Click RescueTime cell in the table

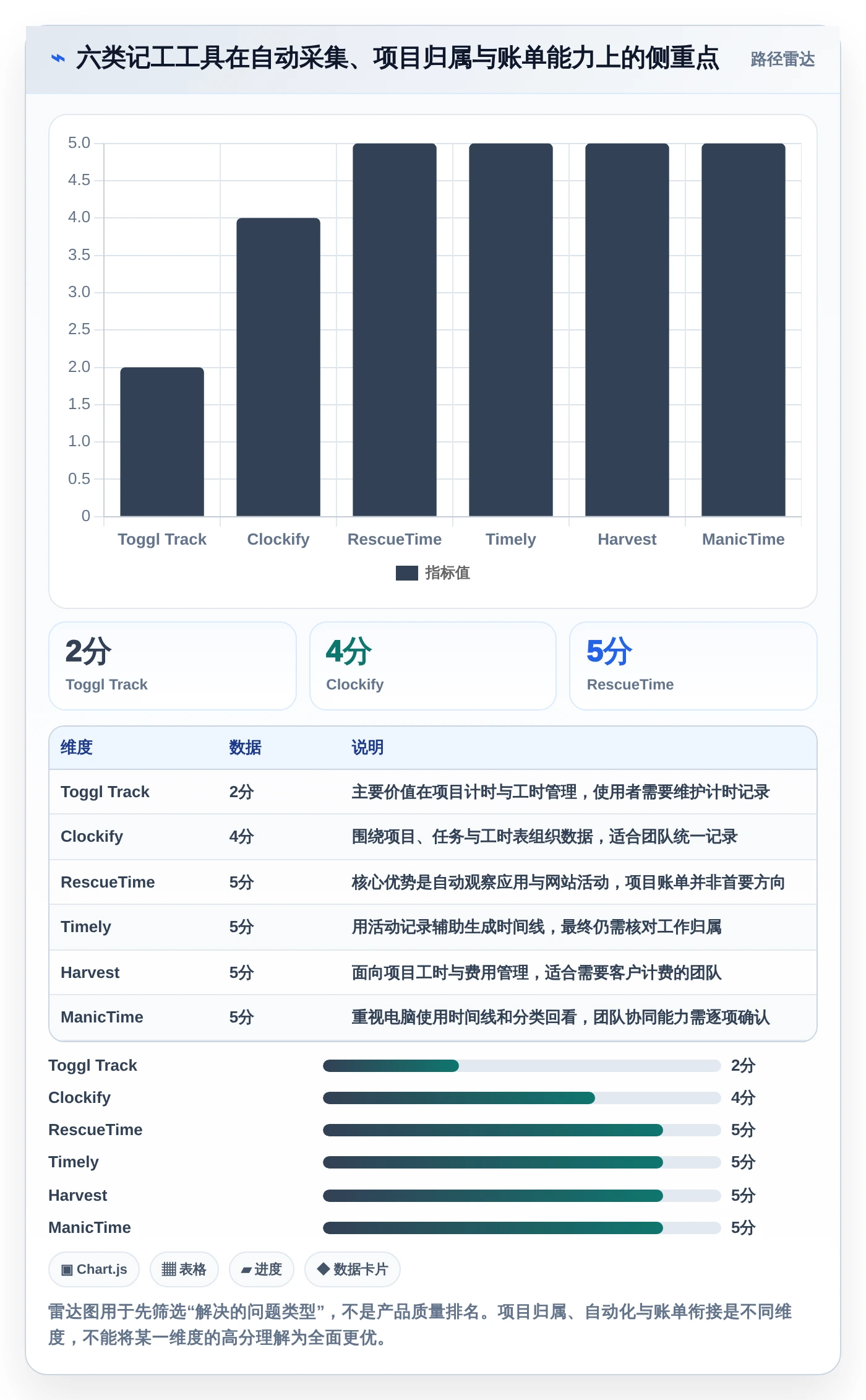click(x=108, y=883)
